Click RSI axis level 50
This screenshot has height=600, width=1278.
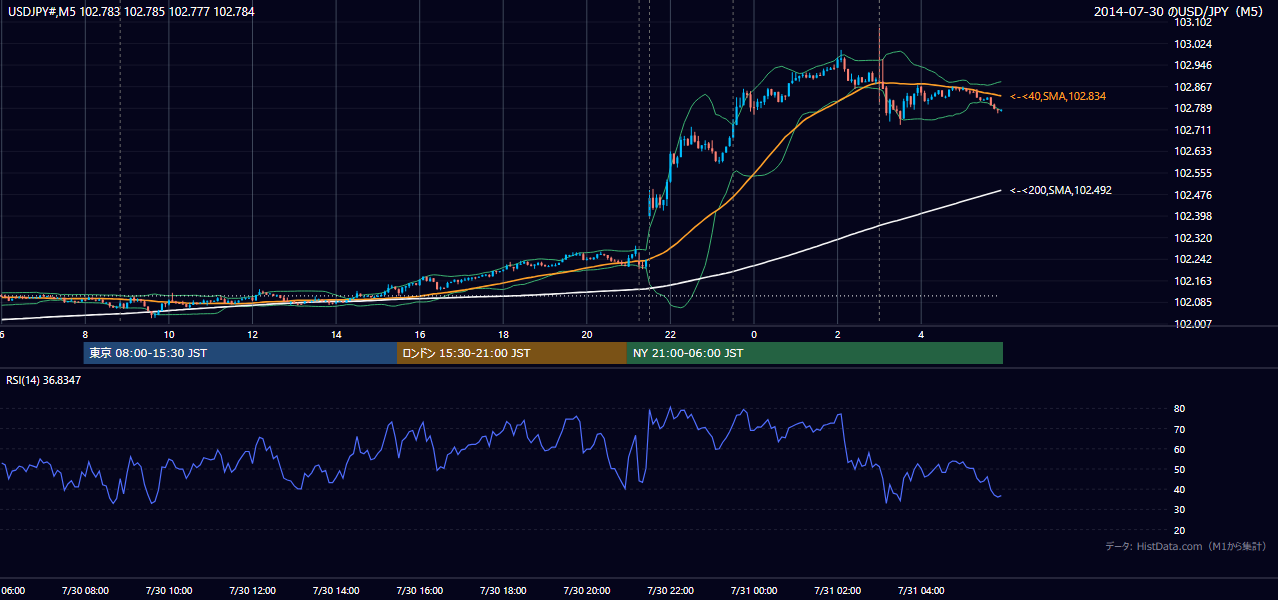tap(1179, 469)
